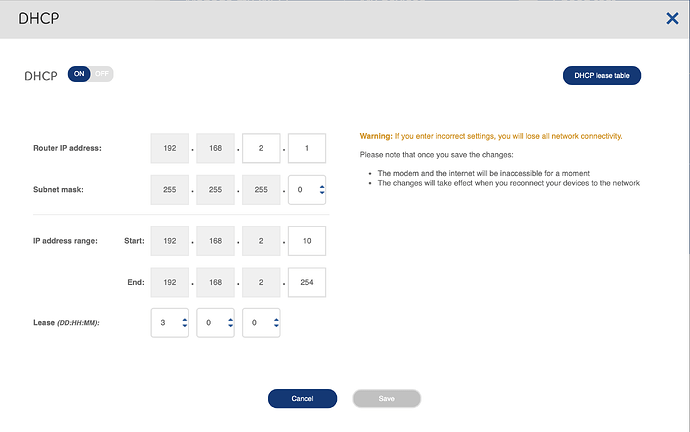Click the Subnet mask first 255 field
This screenshot has height=432, width=690.
click(x=169, y=190)
